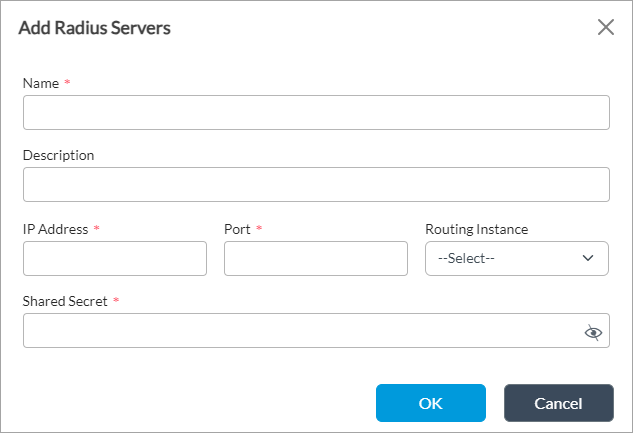633x433 pixels.
Task: Open the --Select-- routing instance combo box
Action: pyautogui.click(x=505, y=258)
